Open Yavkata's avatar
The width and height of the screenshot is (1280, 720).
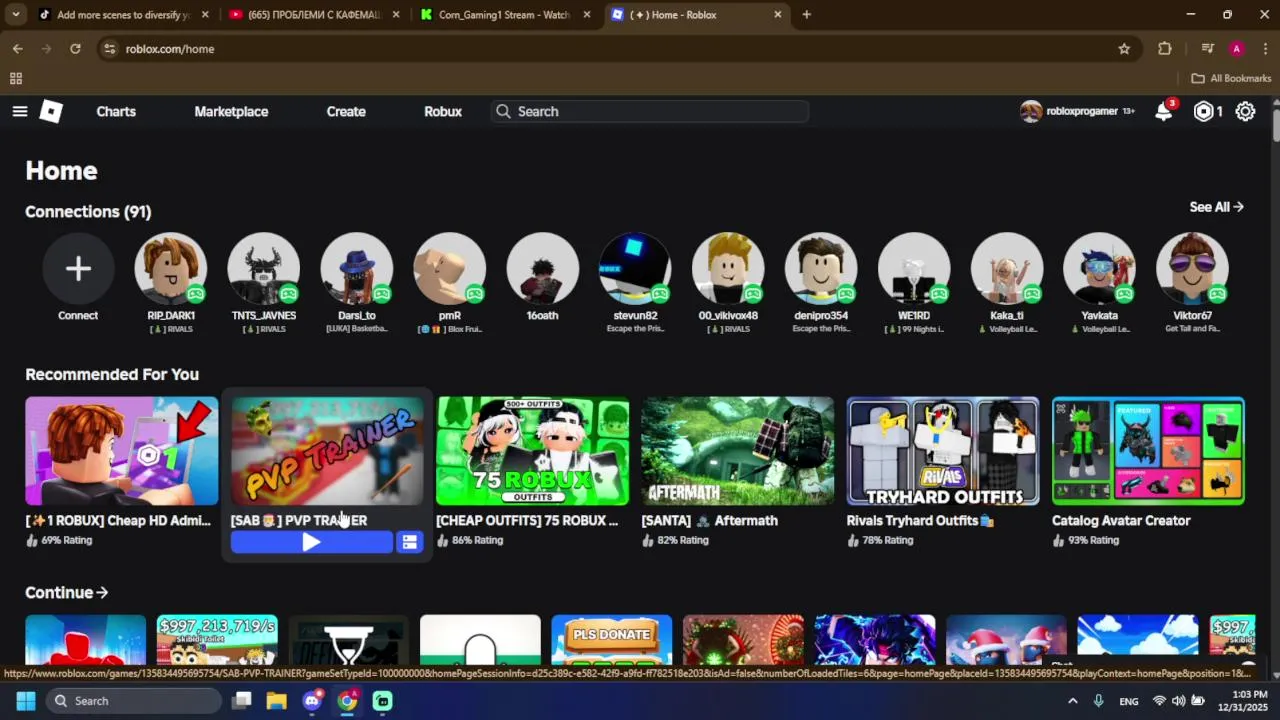(x=1100, y=268)
